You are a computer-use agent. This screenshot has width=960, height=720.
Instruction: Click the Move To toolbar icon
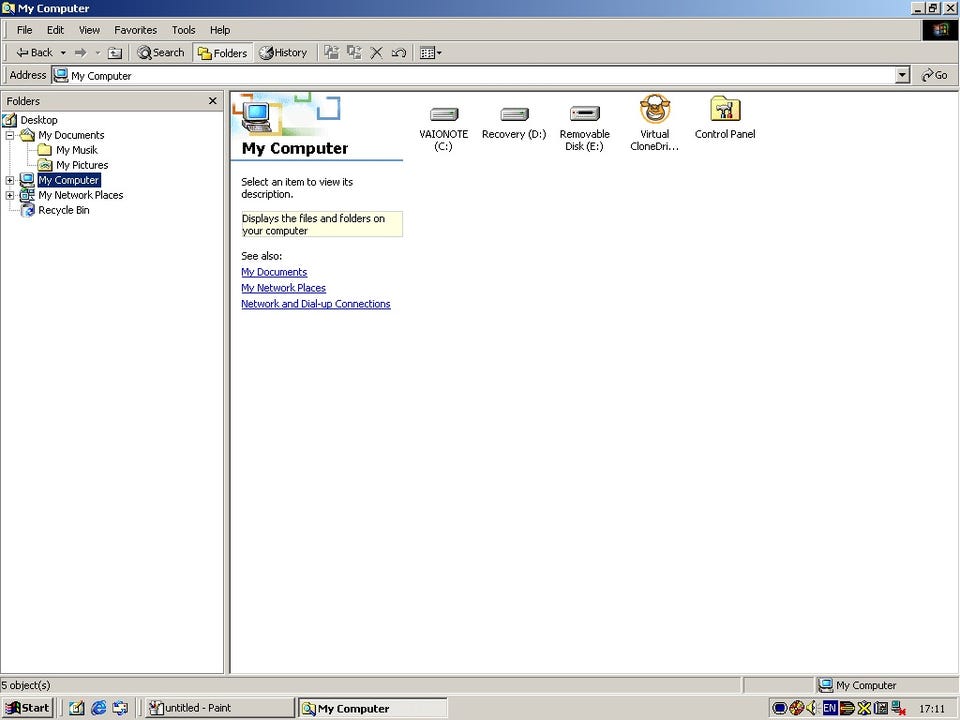pyautogui.click(x=332, y=53)
